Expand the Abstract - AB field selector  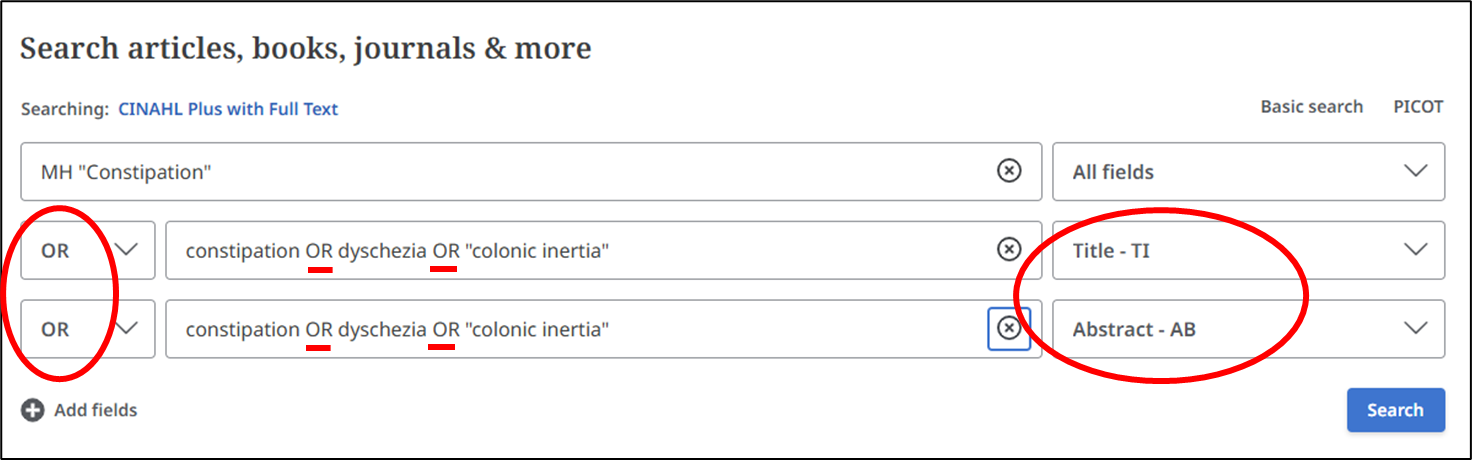pyautogui.click(x=1248, y=329)
